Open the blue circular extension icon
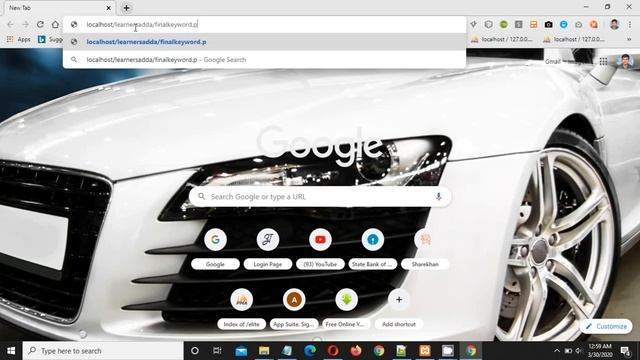This screenshot has height=360, width=640. (564, 24)
